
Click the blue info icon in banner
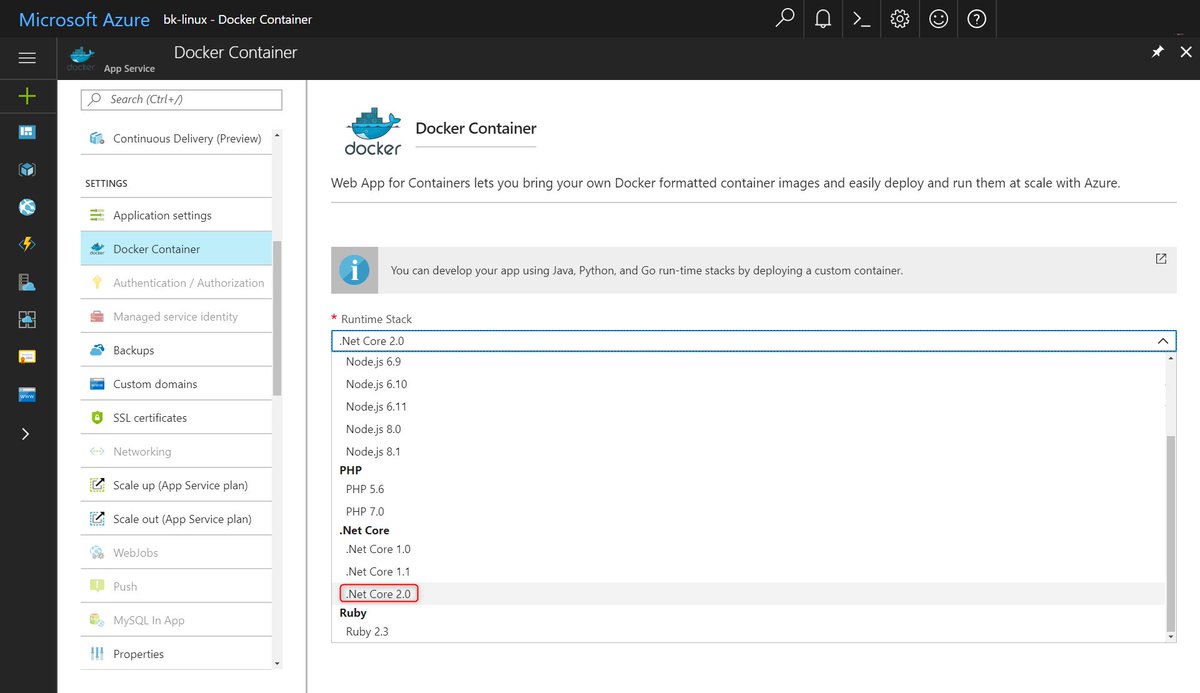pos(354,269)
